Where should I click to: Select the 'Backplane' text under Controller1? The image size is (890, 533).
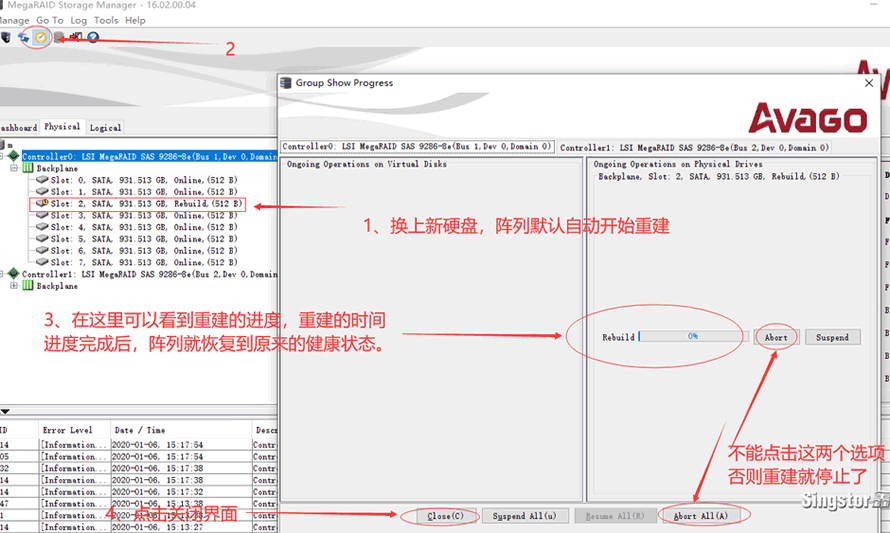point(57,286)
